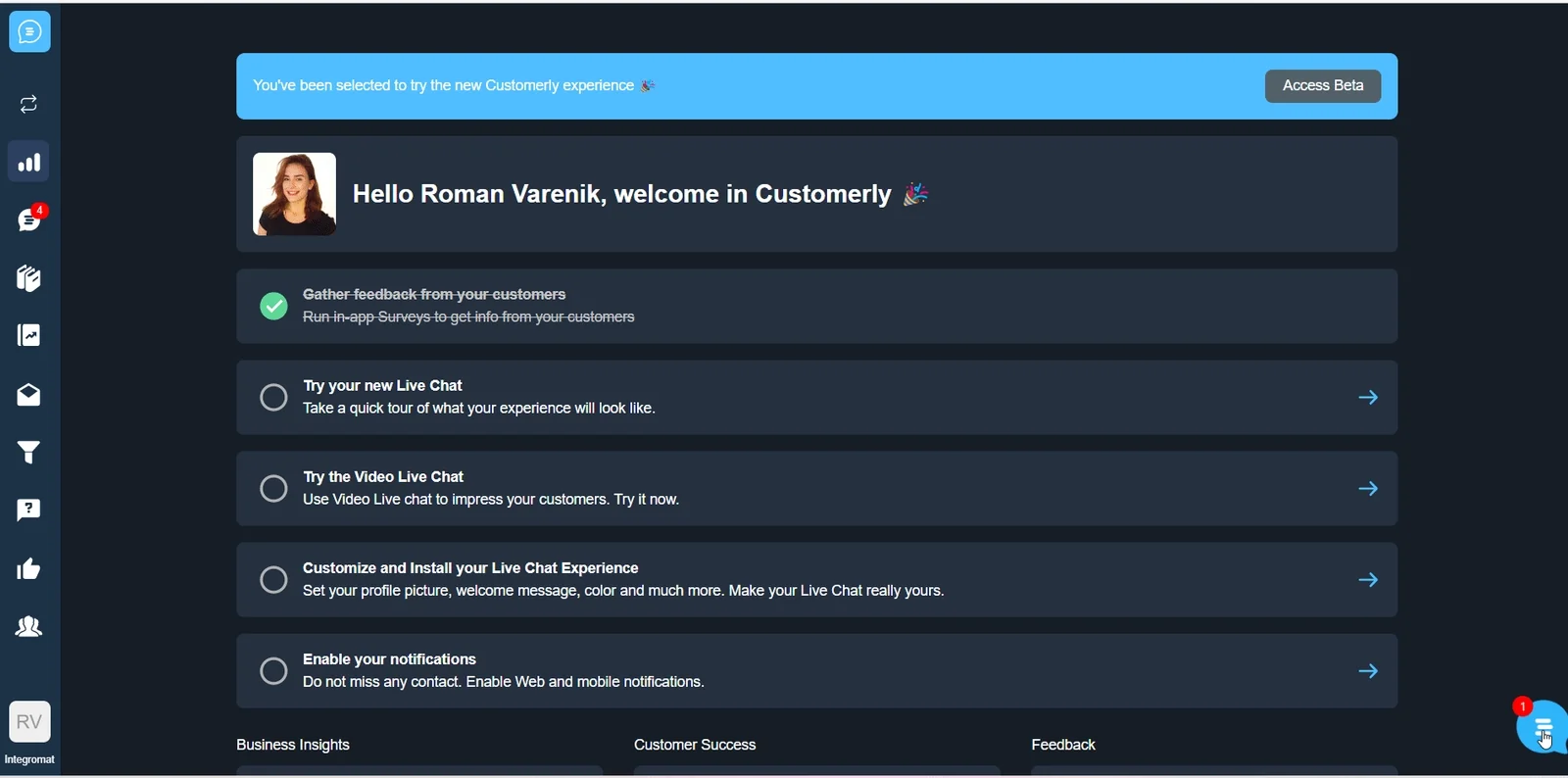Open the trend chart reports icon
This screenshot has width=1568, height=778.
(x=28, y=336)
